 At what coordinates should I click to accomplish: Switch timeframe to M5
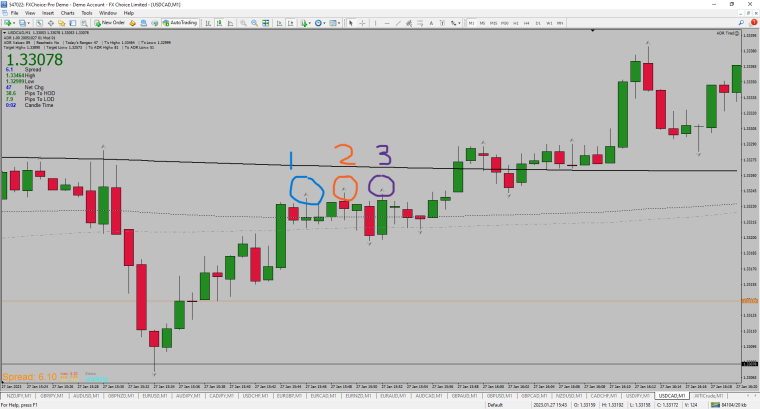(x=482, y=23)
